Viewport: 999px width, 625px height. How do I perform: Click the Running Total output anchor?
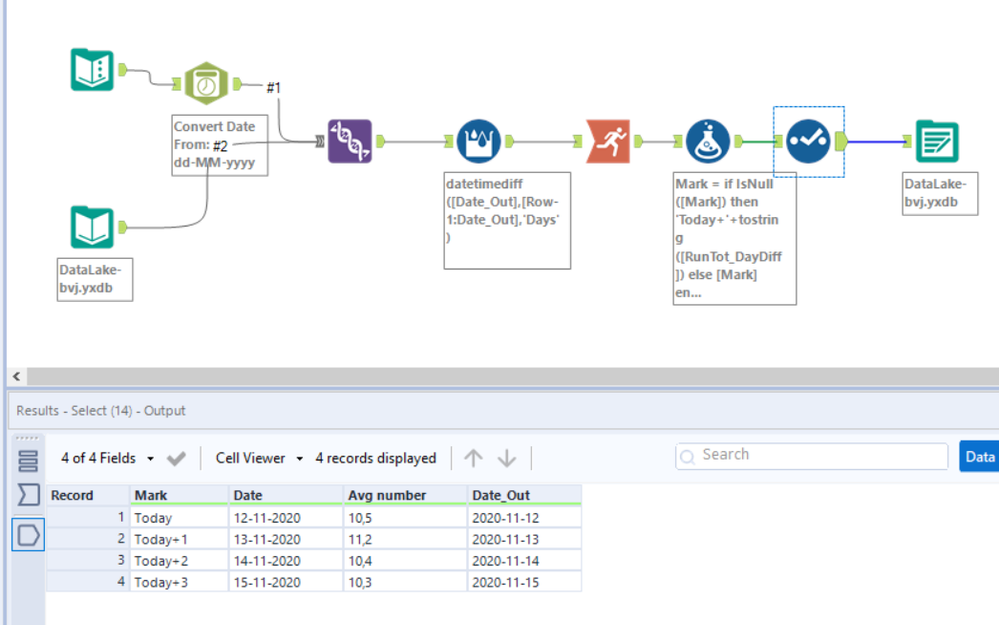point(638,141)
